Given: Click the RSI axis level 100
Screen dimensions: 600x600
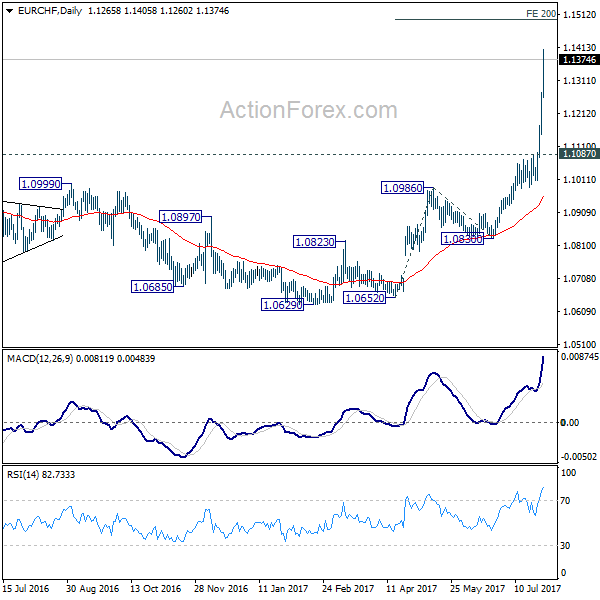Looking at the screenshot, I should (568, 473).
